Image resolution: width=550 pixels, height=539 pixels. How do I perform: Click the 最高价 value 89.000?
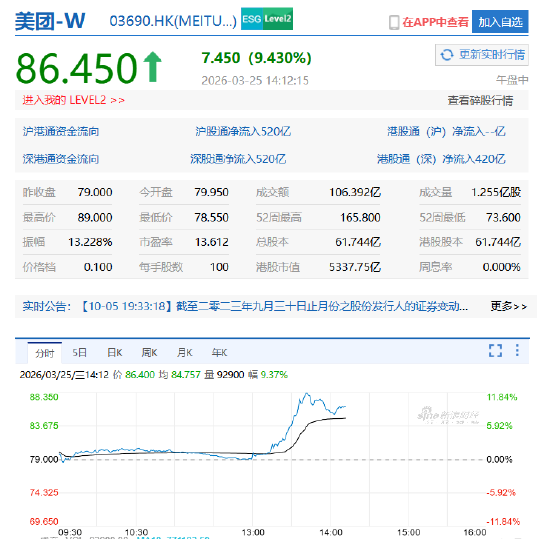click(x=95, y=217)
